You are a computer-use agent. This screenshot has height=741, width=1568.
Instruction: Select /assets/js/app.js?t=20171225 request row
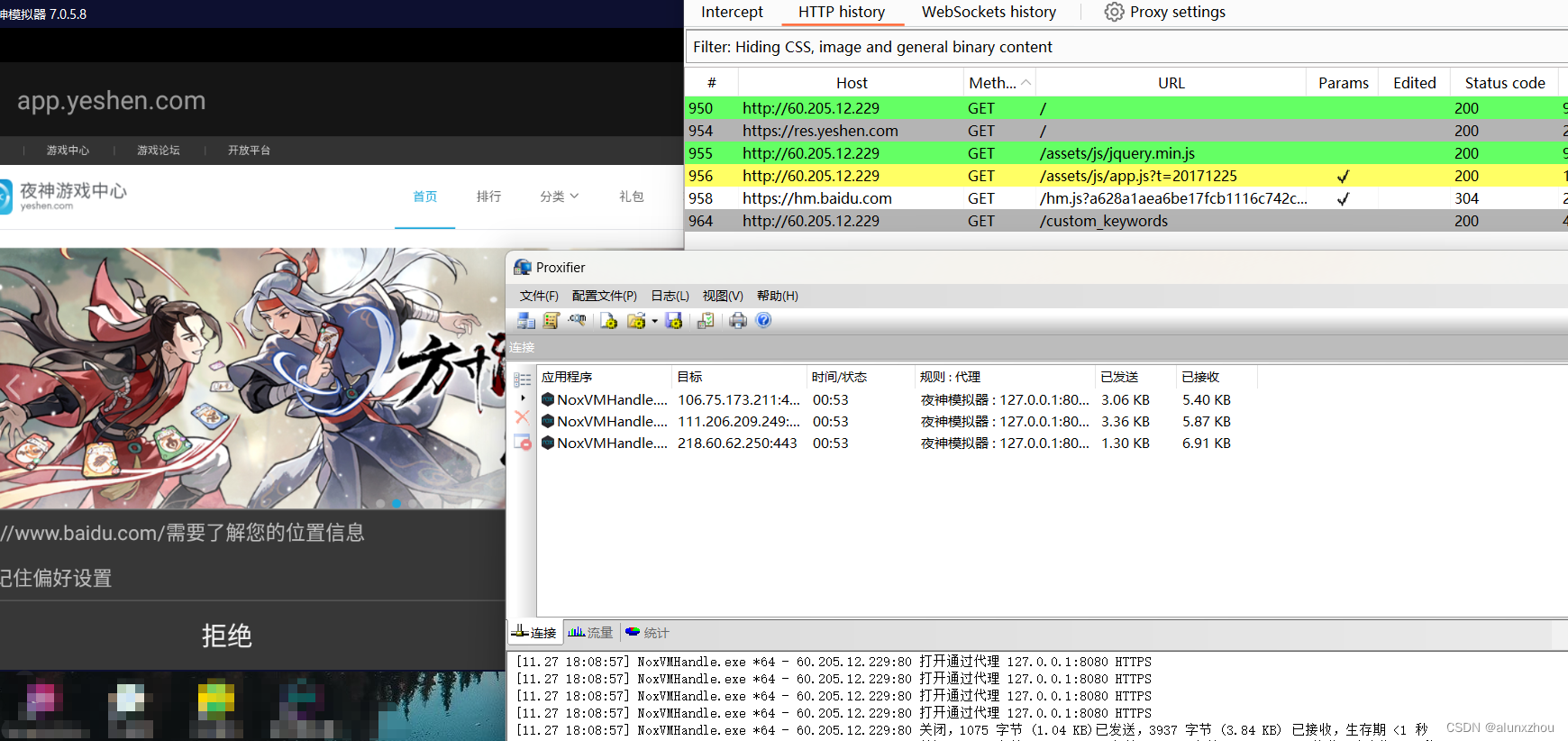(1126, 176)
